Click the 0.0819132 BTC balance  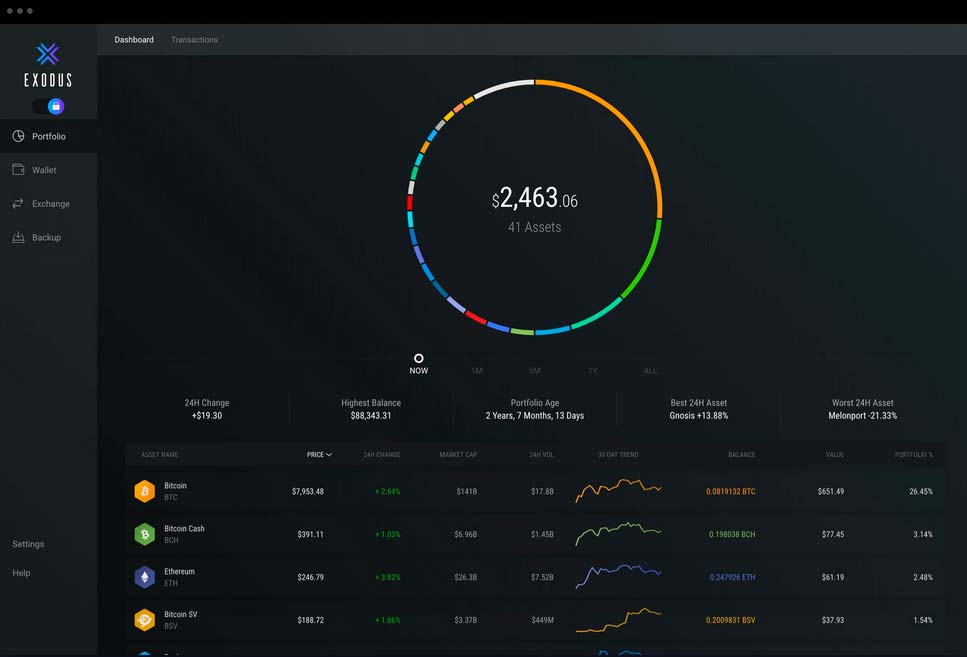(x=731, y=492)
